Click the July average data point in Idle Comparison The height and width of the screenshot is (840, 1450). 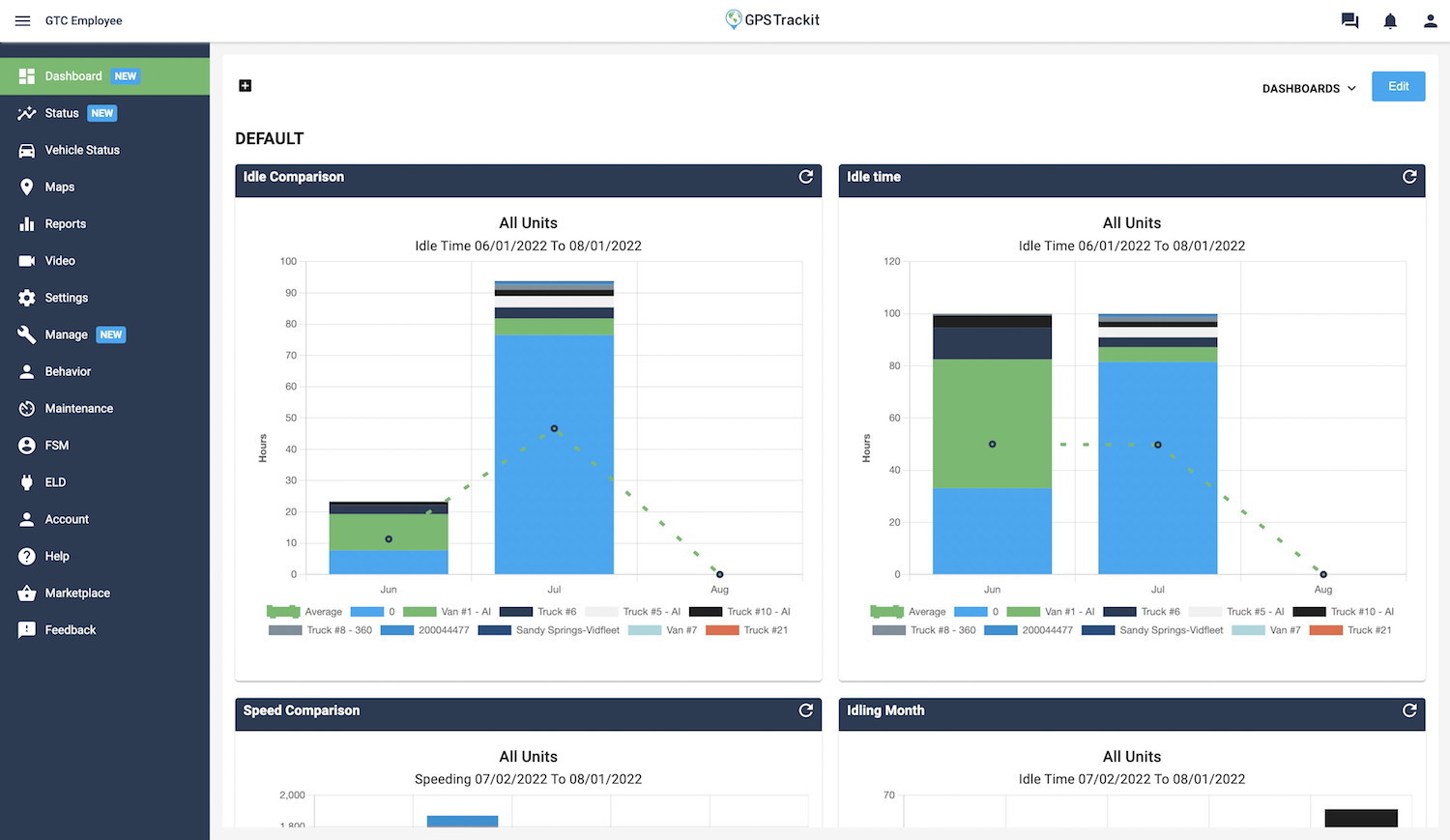tap(554, 428)
